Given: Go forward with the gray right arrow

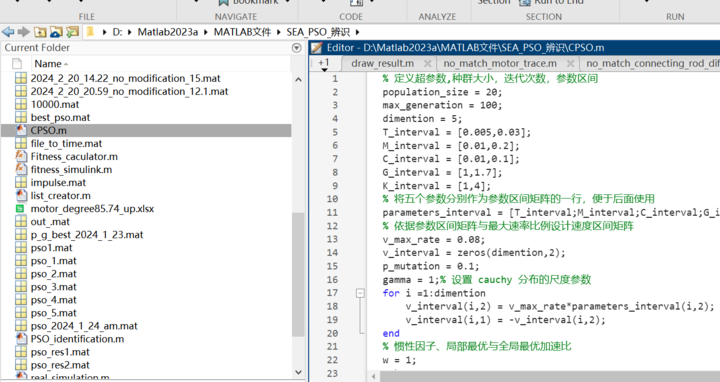Looking at the screenshot, I should 24,32.
